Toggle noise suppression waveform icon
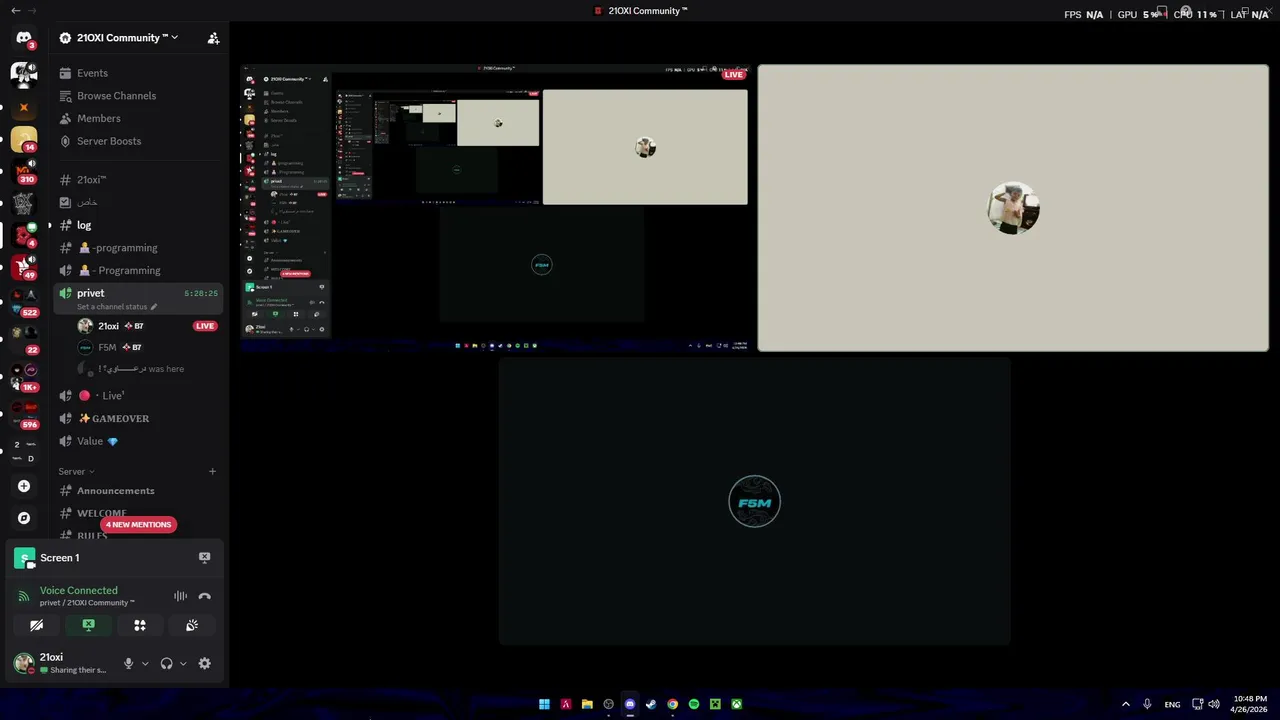Image resolution: width=1280 pixels, height=720 pixels. pyautogui.click(x=180, y=596)
